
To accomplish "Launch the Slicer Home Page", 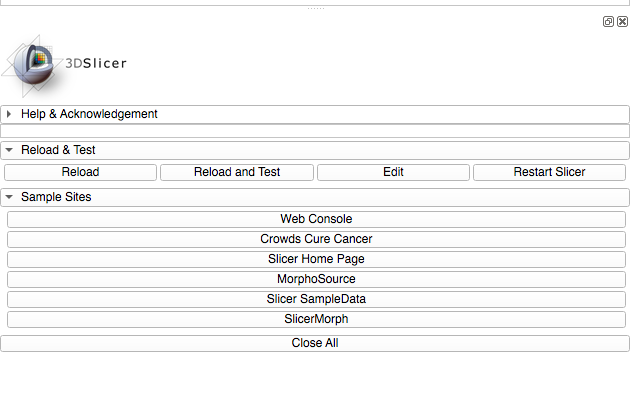I will [316, 259].
